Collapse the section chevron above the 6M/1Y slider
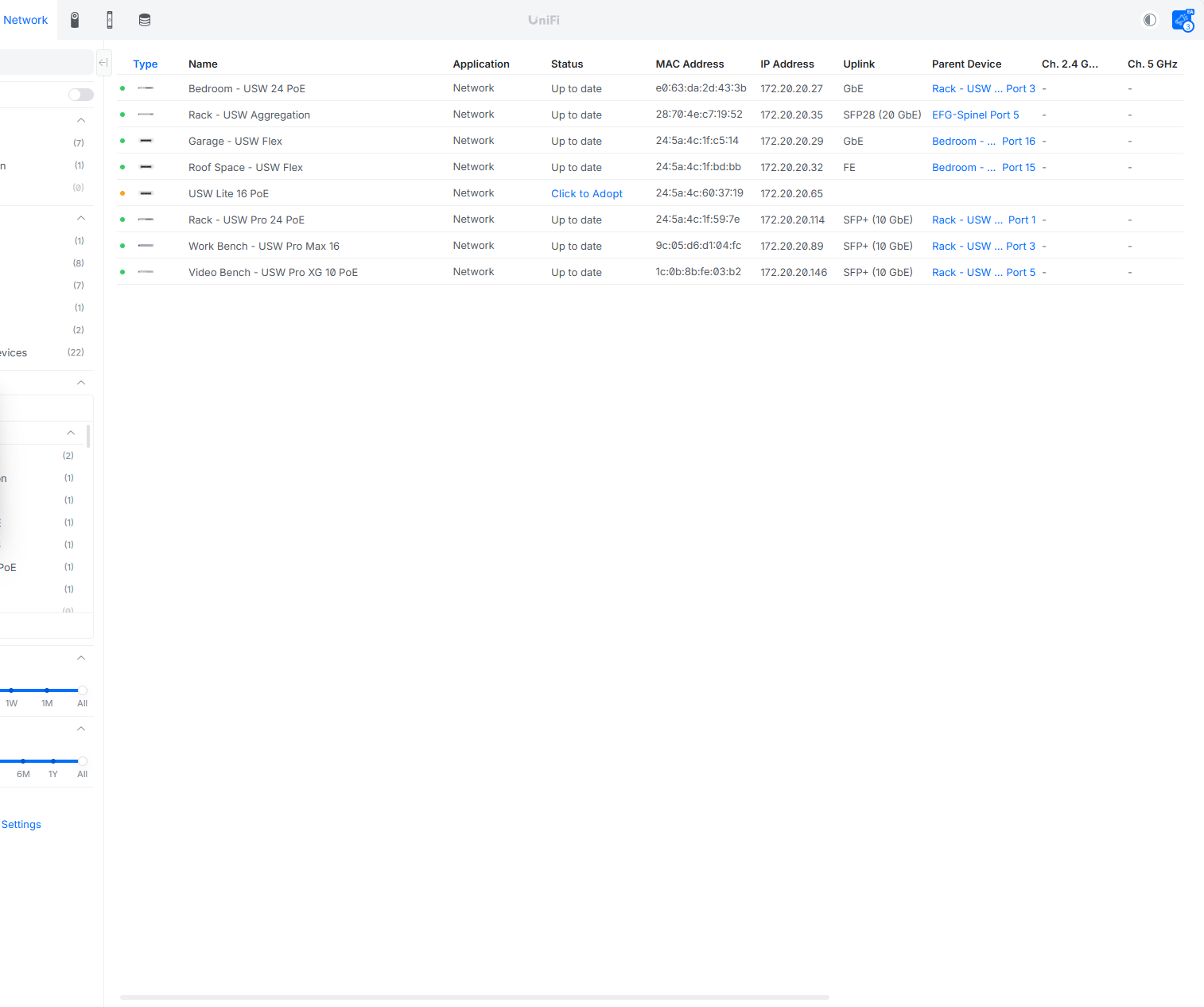1204x1007 pixels. [81, 729]
